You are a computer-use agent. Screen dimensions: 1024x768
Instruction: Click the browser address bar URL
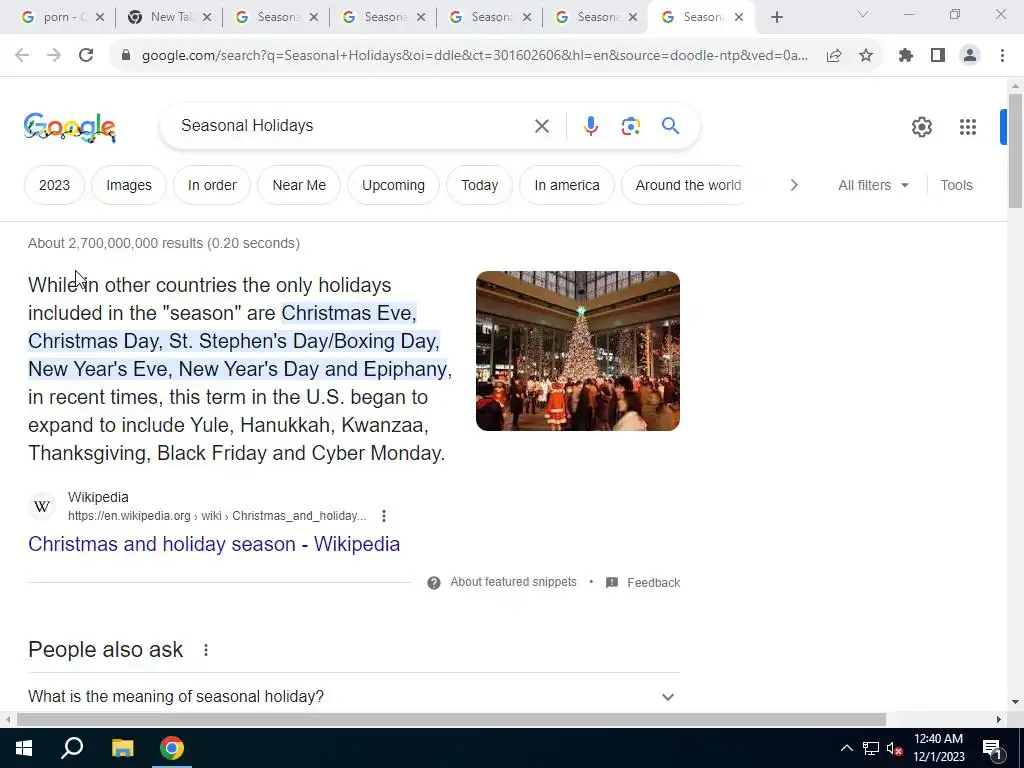(475, 56)
